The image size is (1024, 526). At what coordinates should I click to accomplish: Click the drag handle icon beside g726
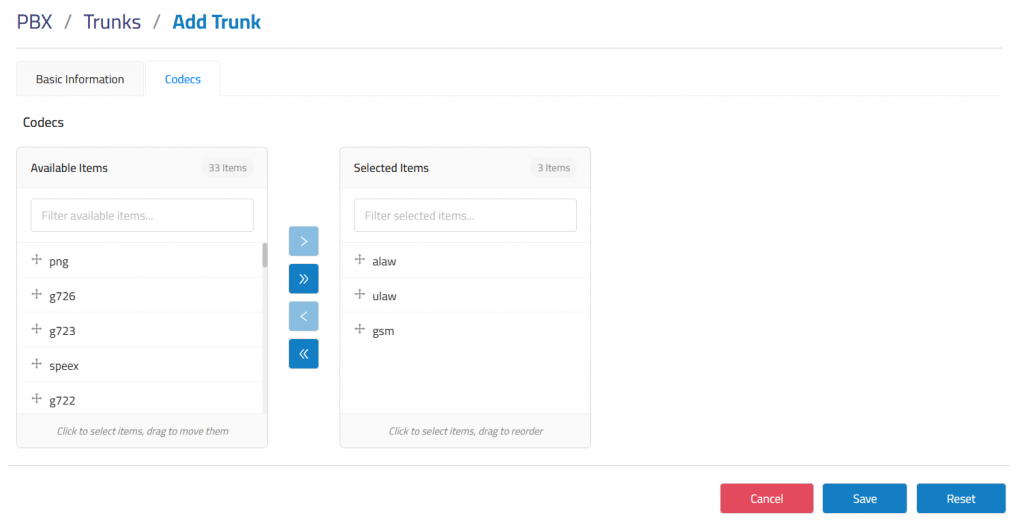pyautogui.click(x=37, y=295)
